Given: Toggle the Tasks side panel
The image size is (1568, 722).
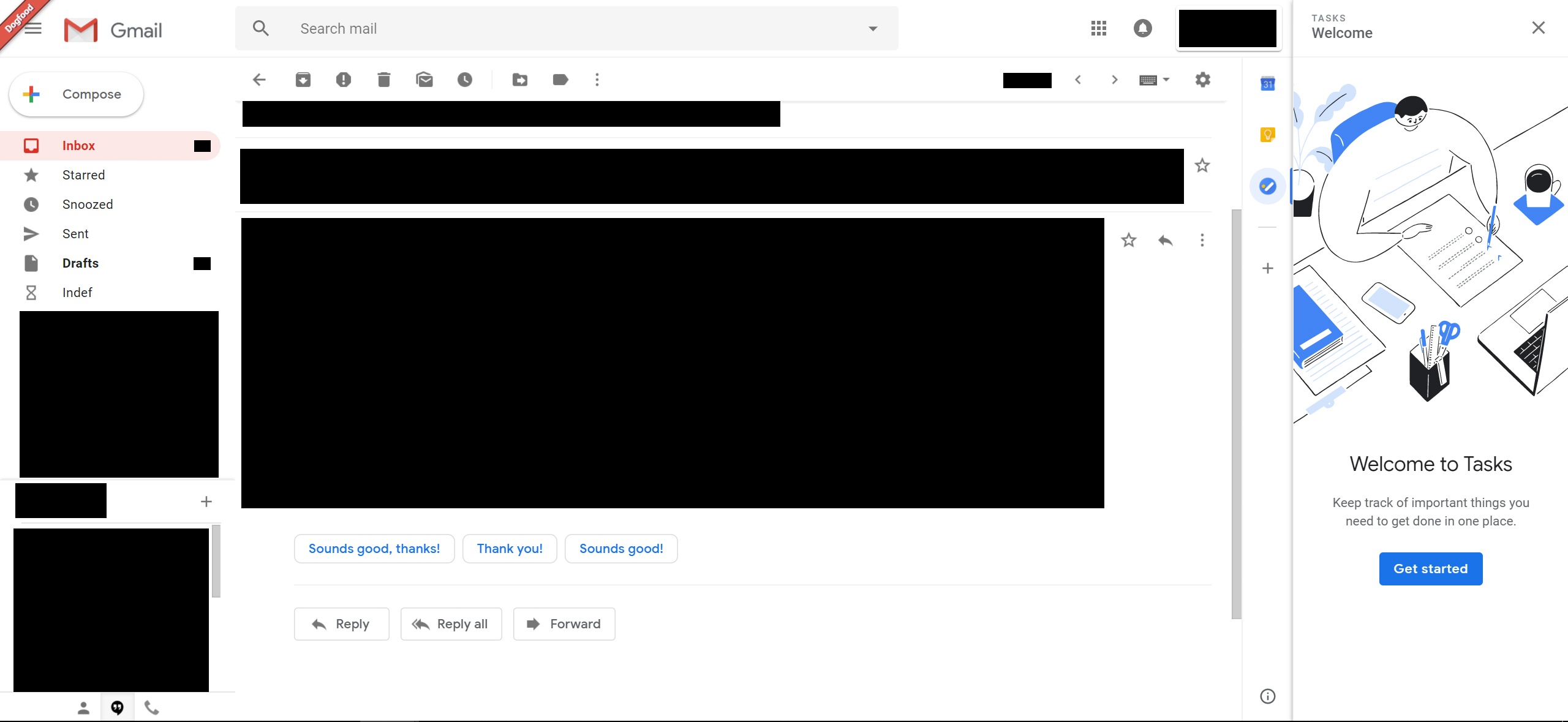Looking at the screenshot, I should (1268, 186).
